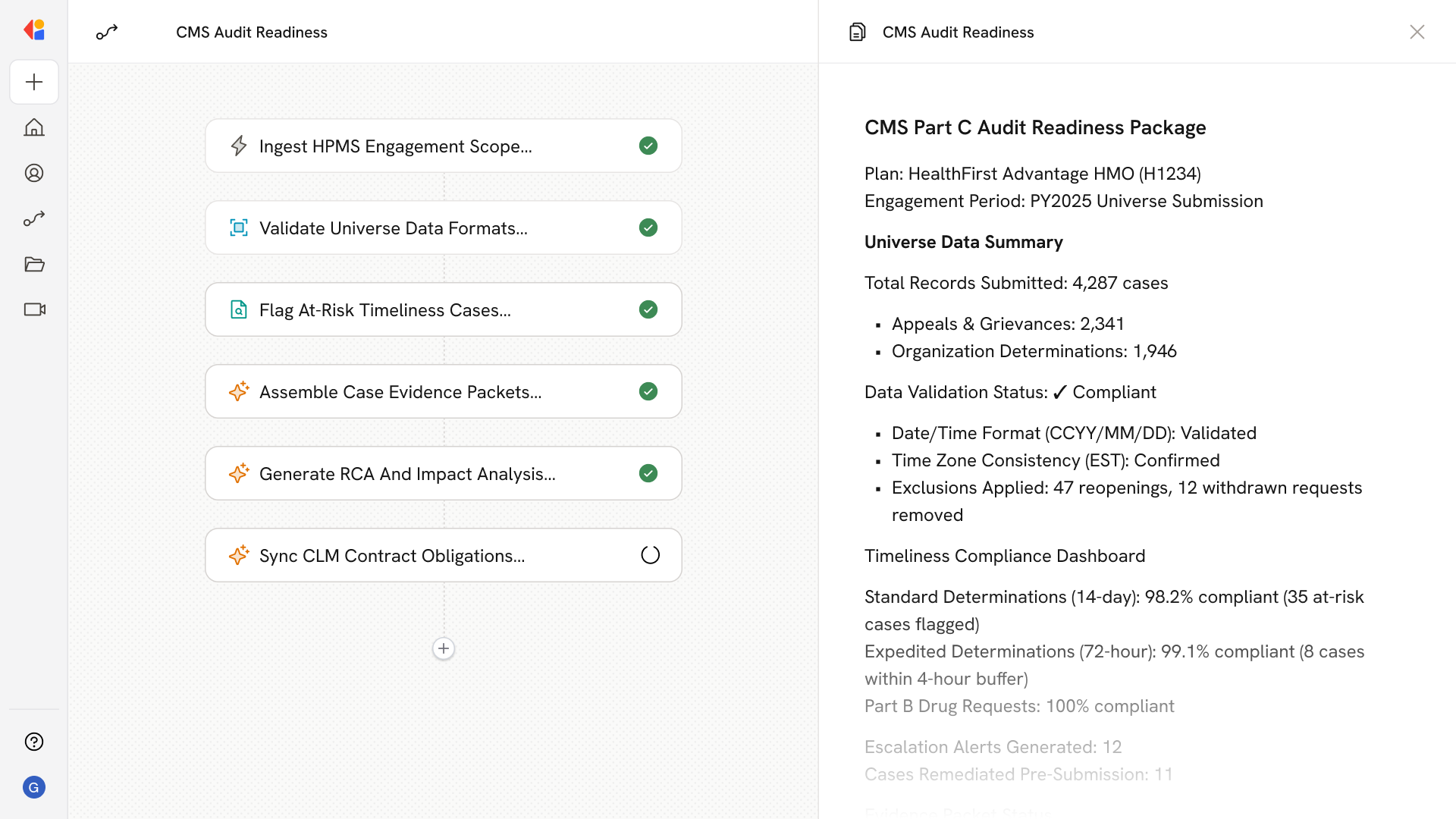Click the CMS Audit Readiness workflow title
Screen dimensions: 1456x819
pyautogui.click(x=252, y=32)
